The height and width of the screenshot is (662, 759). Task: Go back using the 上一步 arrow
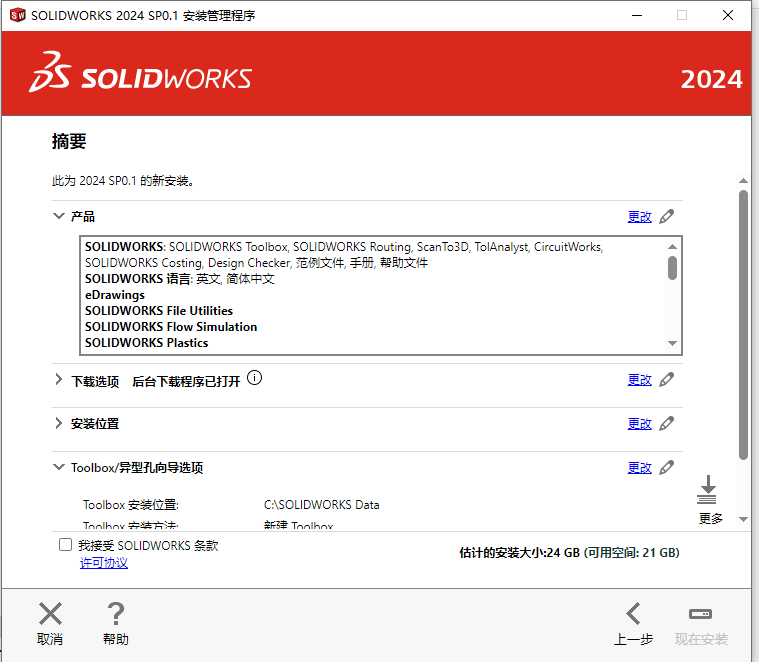(633, 614)
